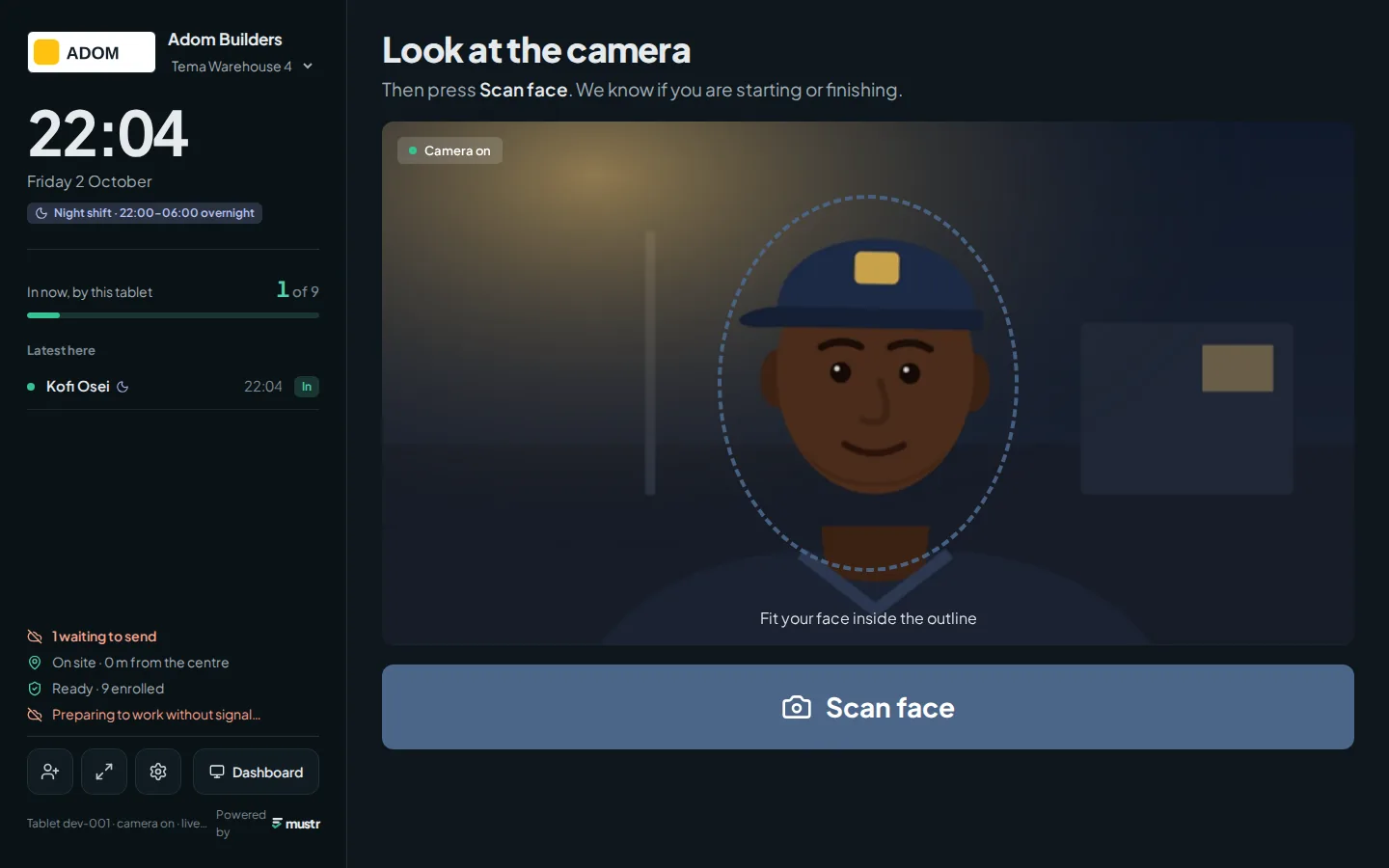Click the Ready 9 enrolled status
1389x868 pixels.
[108, 689]
